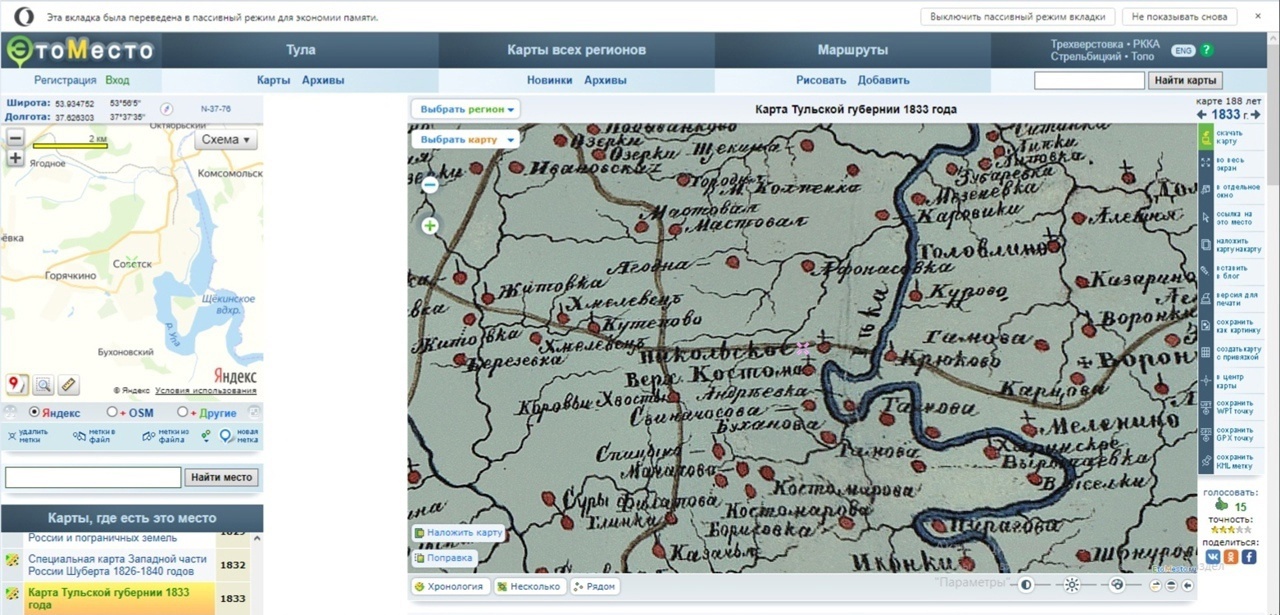The width and height of the screenshot is (1280, 615).
Task: Open the Маршруты menu tab
Action: (852, 50)
